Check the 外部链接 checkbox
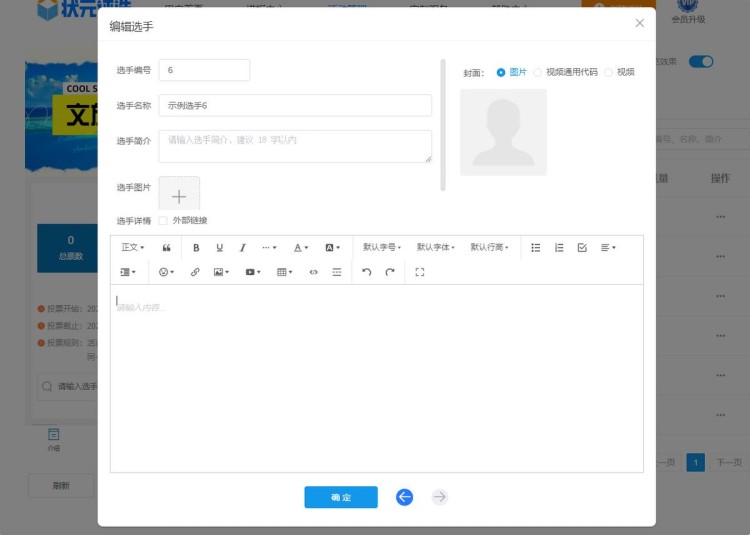 click(x=163, y=221)
